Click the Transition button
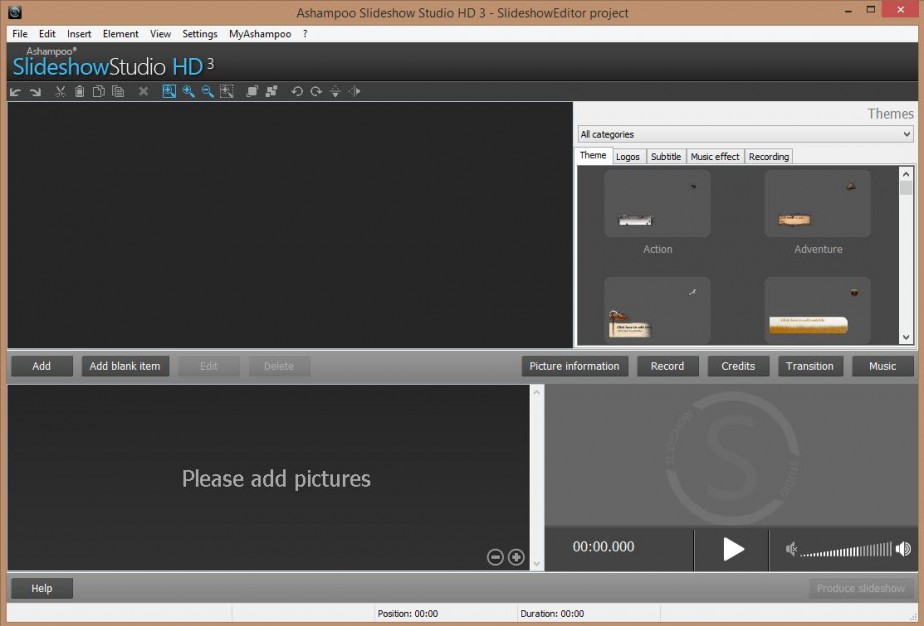The width and height of the screenshot is (924, 626). click(810, 366)
